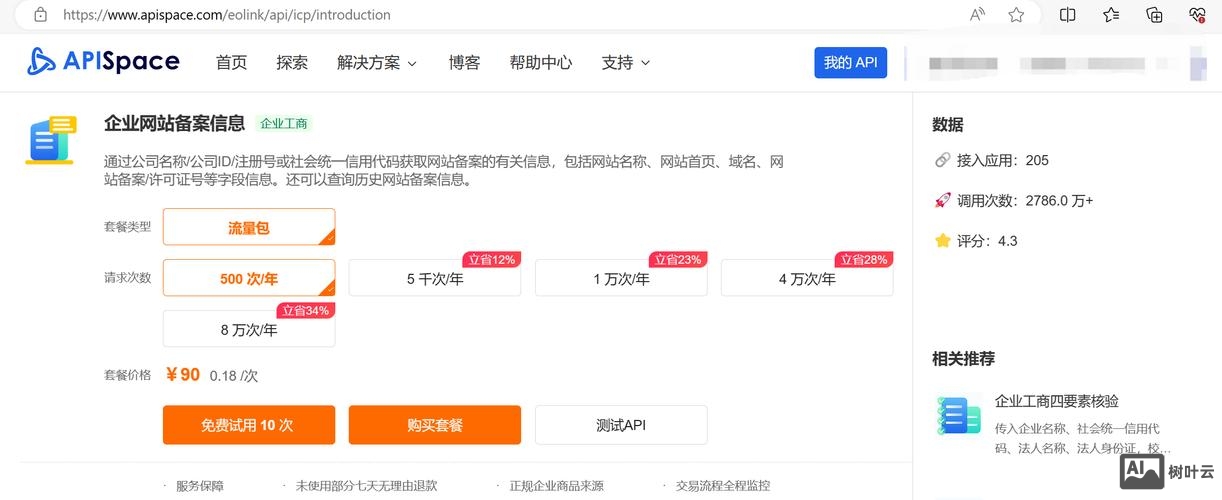Image resolution: width=1222 pixels, height=500 pixels.
Task: Open 企业工商四要素核验 recommendation title
Action: pos(1057,401)
